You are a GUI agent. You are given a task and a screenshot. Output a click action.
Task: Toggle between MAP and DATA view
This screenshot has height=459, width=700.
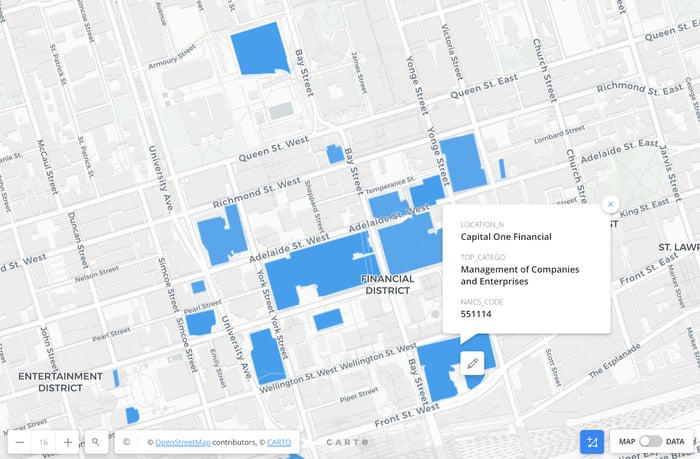pyautogui.click(x=650, y=442)
